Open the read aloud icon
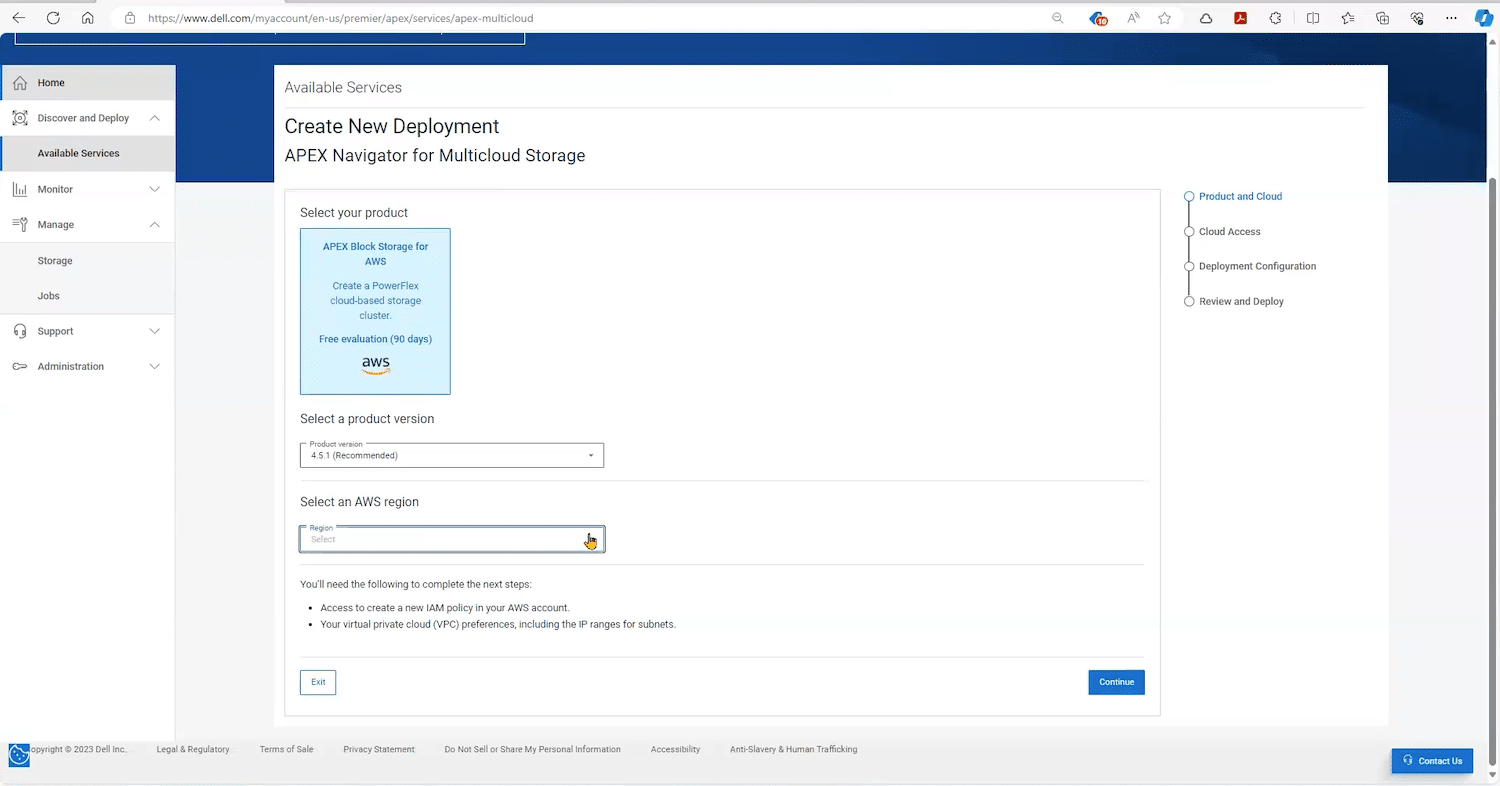The width and height of the screenshot is (1500, 786). click(1133, 18)
